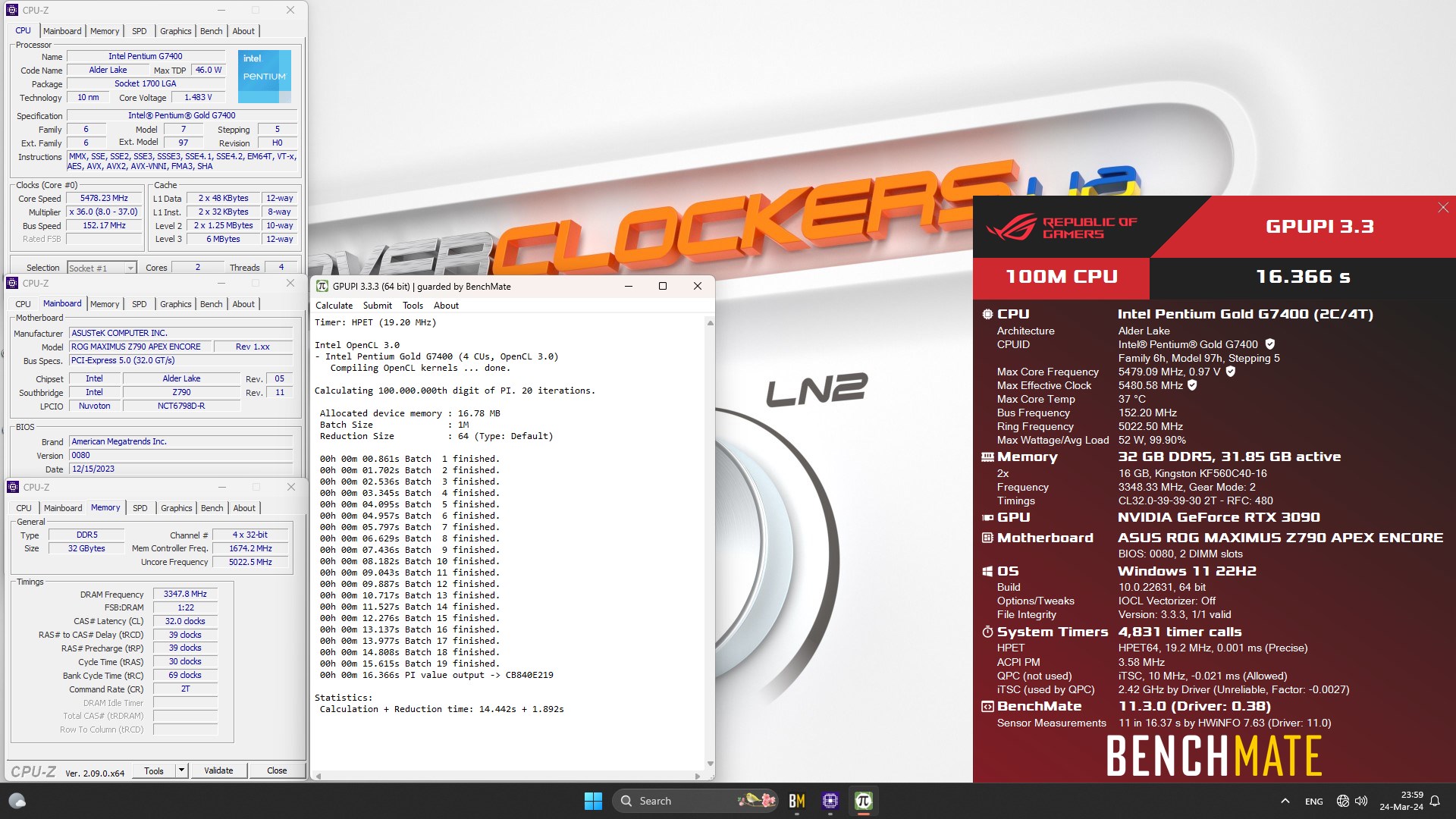Open BenchMate from the taskbar

[797, 801]
